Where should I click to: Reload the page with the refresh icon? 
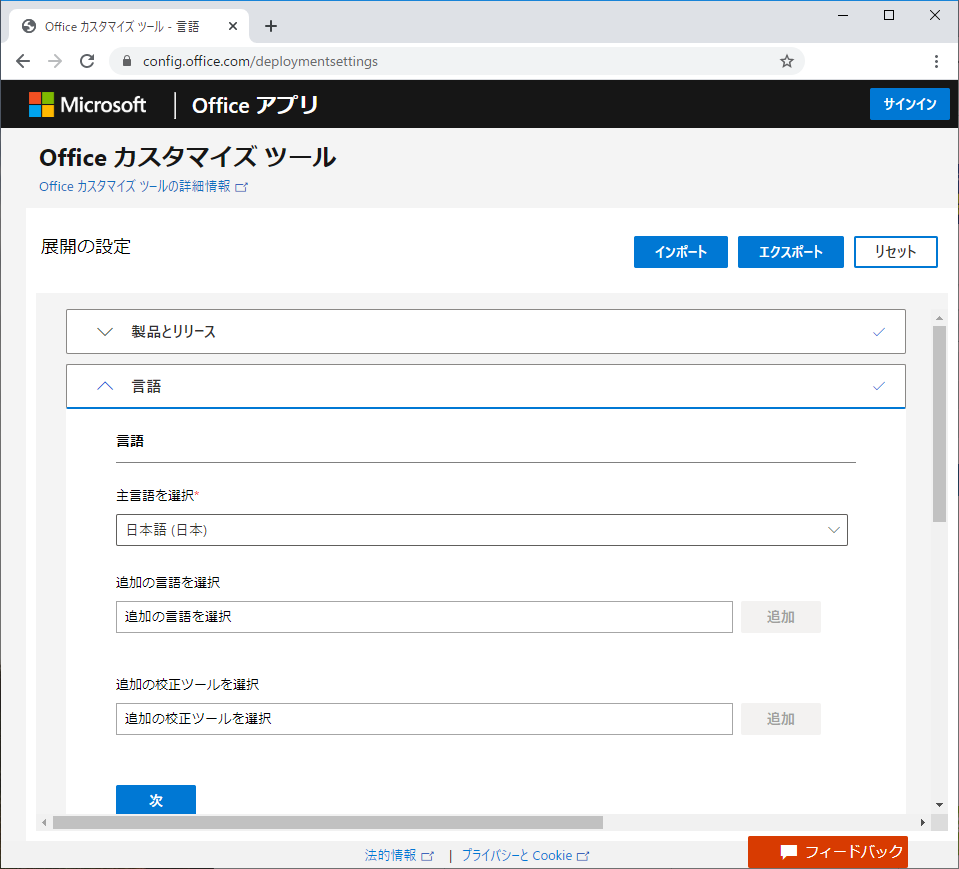point(87,61)
